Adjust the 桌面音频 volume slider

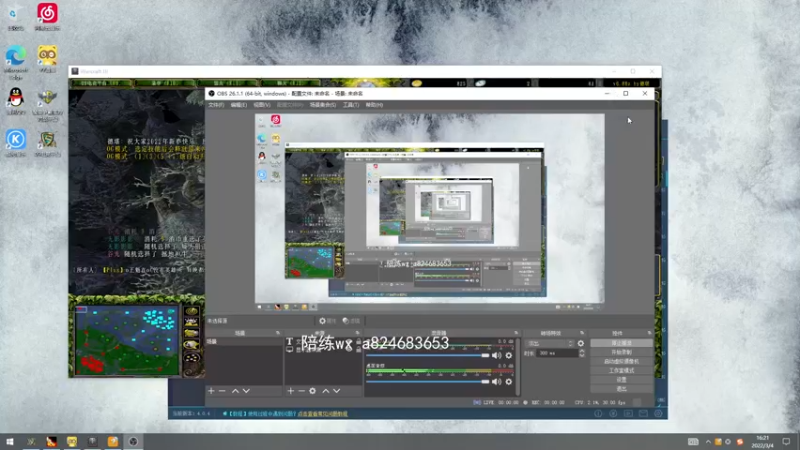point(428,382)
